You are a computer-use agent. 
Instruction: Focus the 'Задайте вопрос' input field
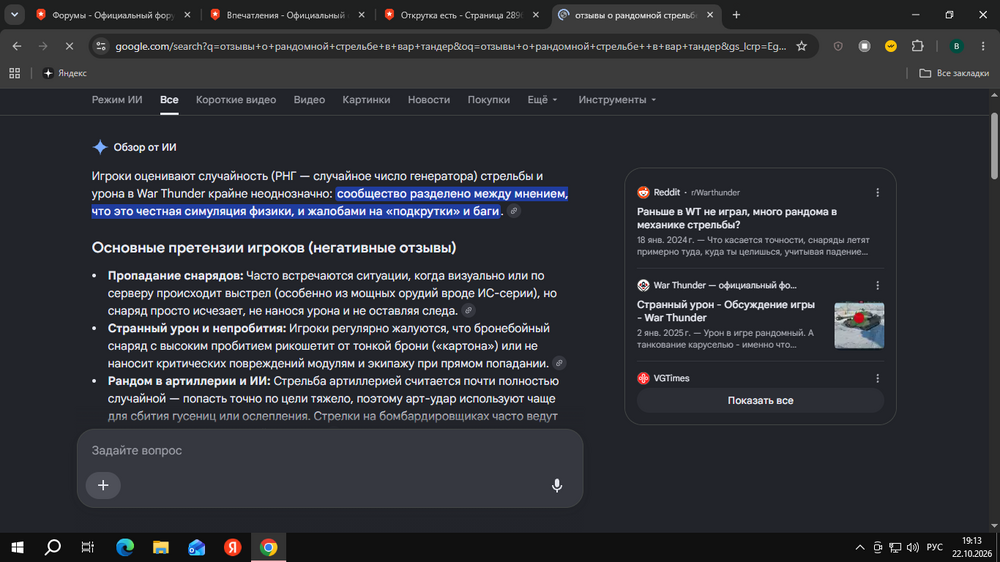coord(330,450)
